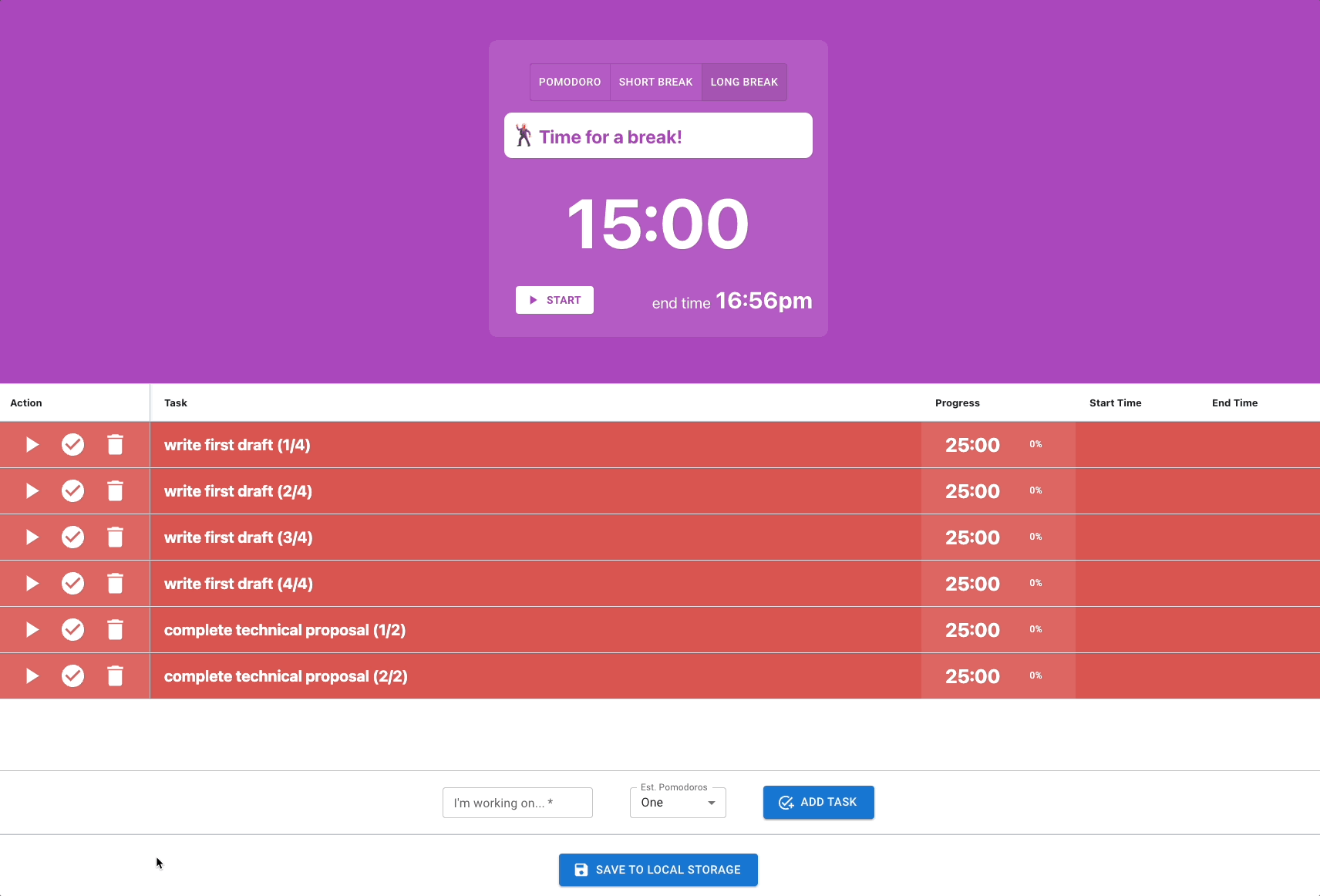
Task: Select the 'write first draft (2/4)' task name
Action: 238,491
